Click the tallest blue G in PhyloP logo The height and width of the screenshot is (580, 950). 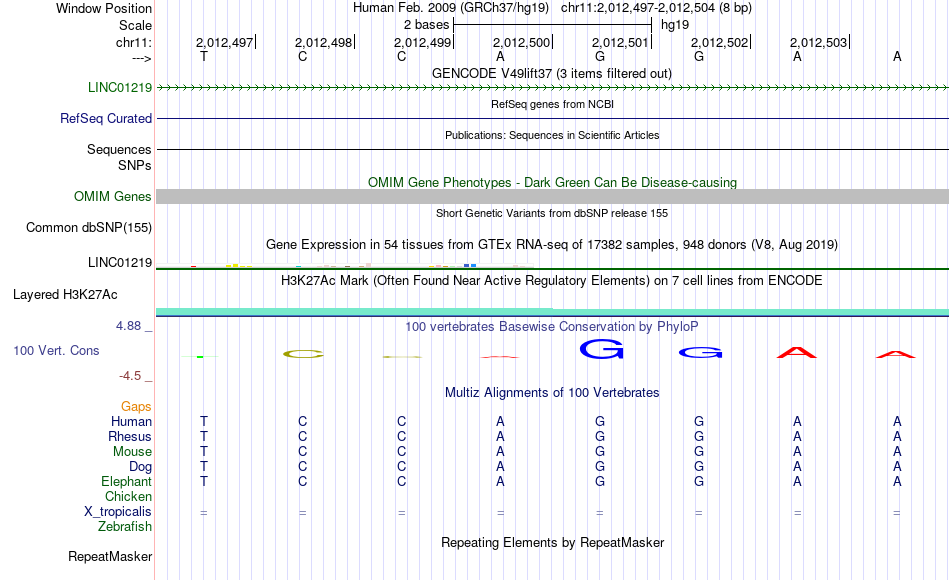[x=602, y=349]
